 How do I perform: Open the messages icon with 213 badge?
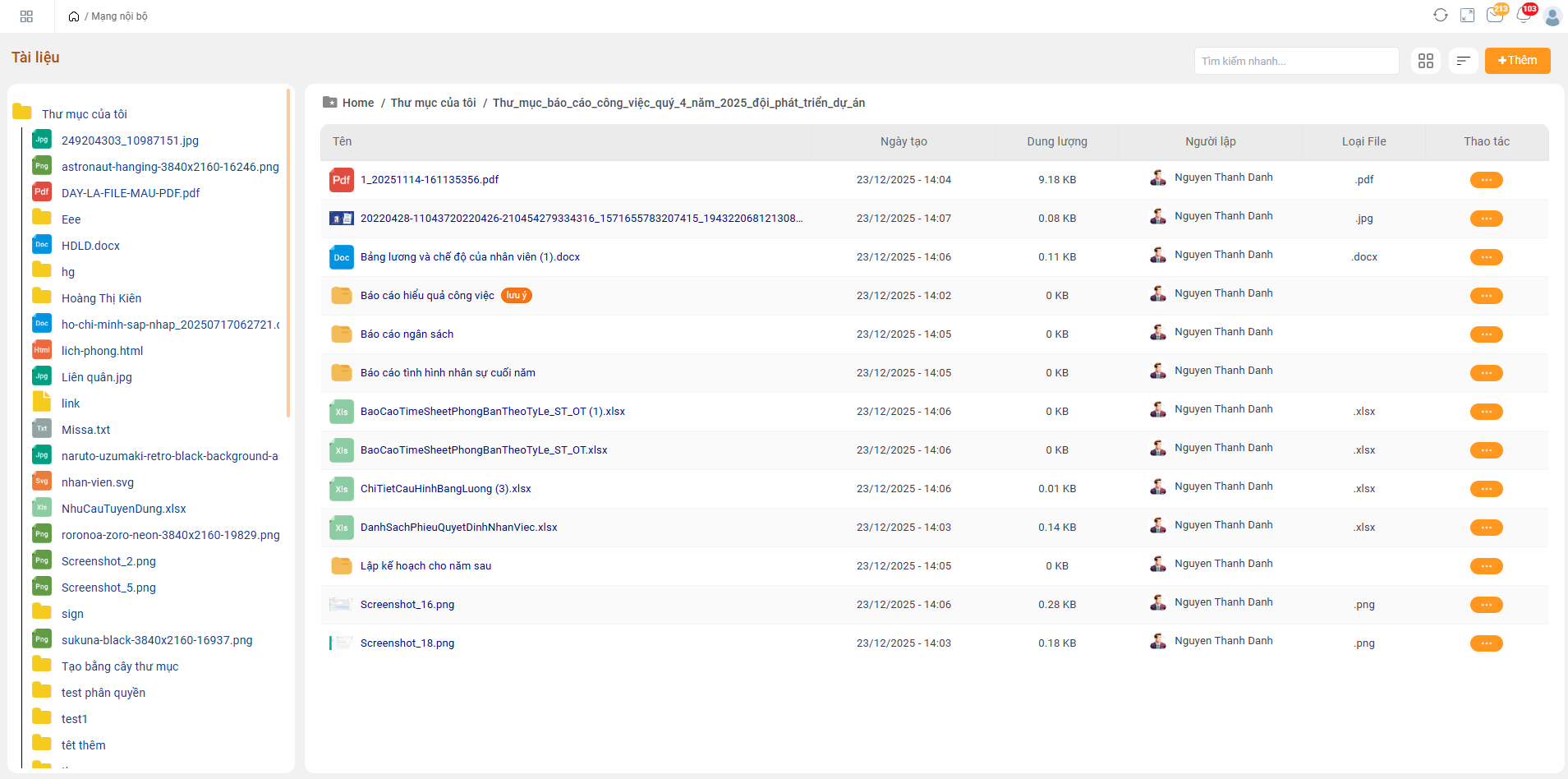(1494, 16)
